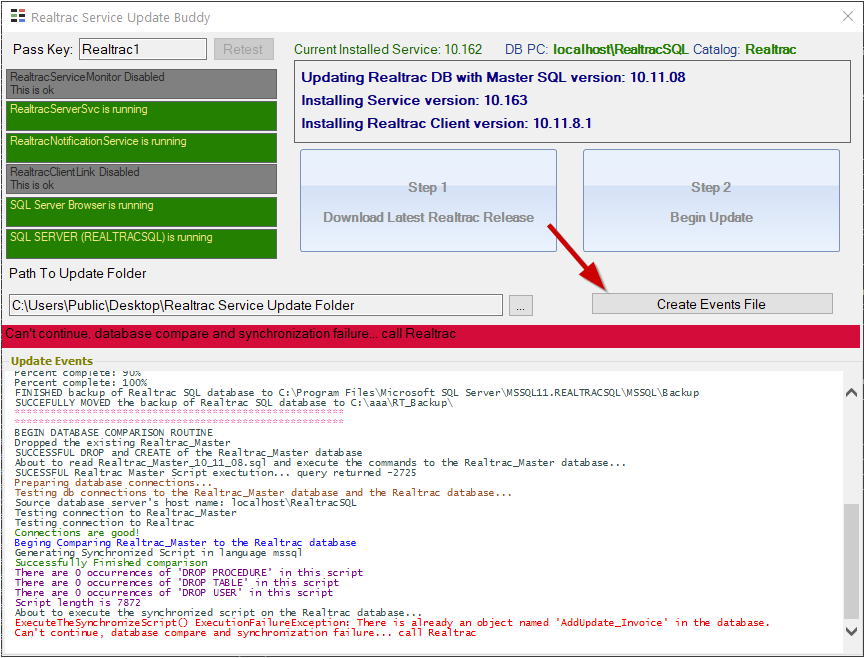Click 'Generating Synchronized Script in language mssql' line
865x658 pixels.
[158, 553]
